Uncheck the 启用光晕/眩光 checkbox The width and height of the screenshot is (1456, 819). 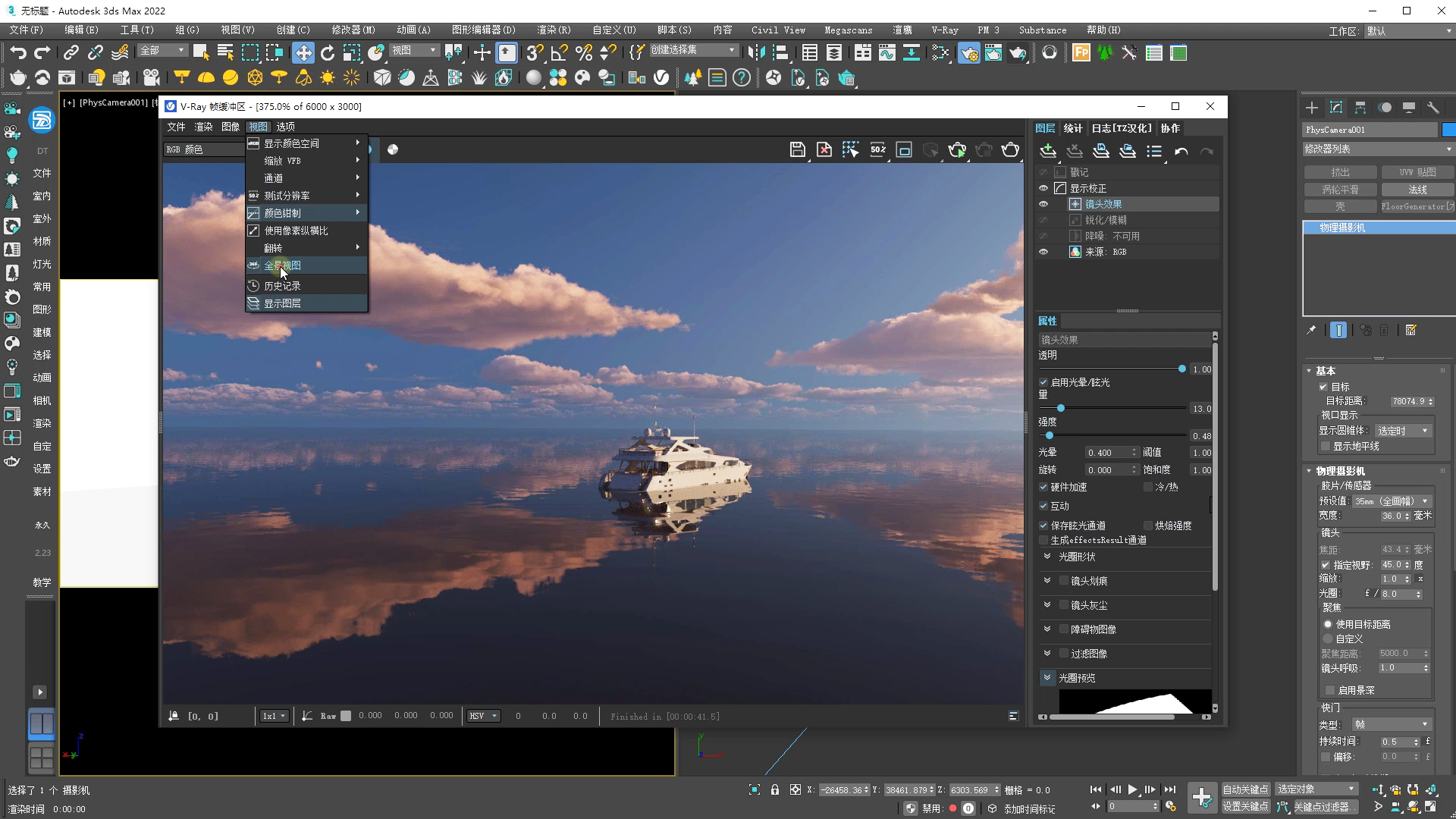tap(1043, 382)
